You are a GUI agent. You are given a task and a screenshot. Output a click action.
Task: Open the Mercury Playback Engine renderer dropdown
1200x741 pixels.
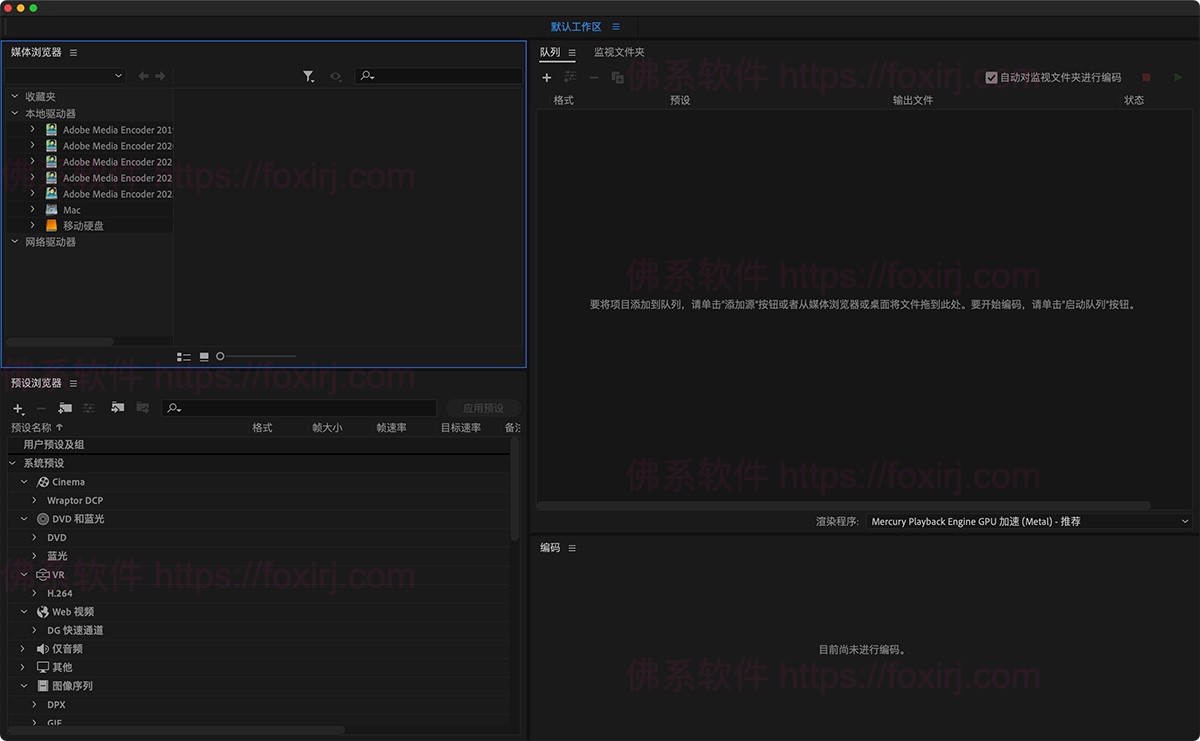[1030, 520]
